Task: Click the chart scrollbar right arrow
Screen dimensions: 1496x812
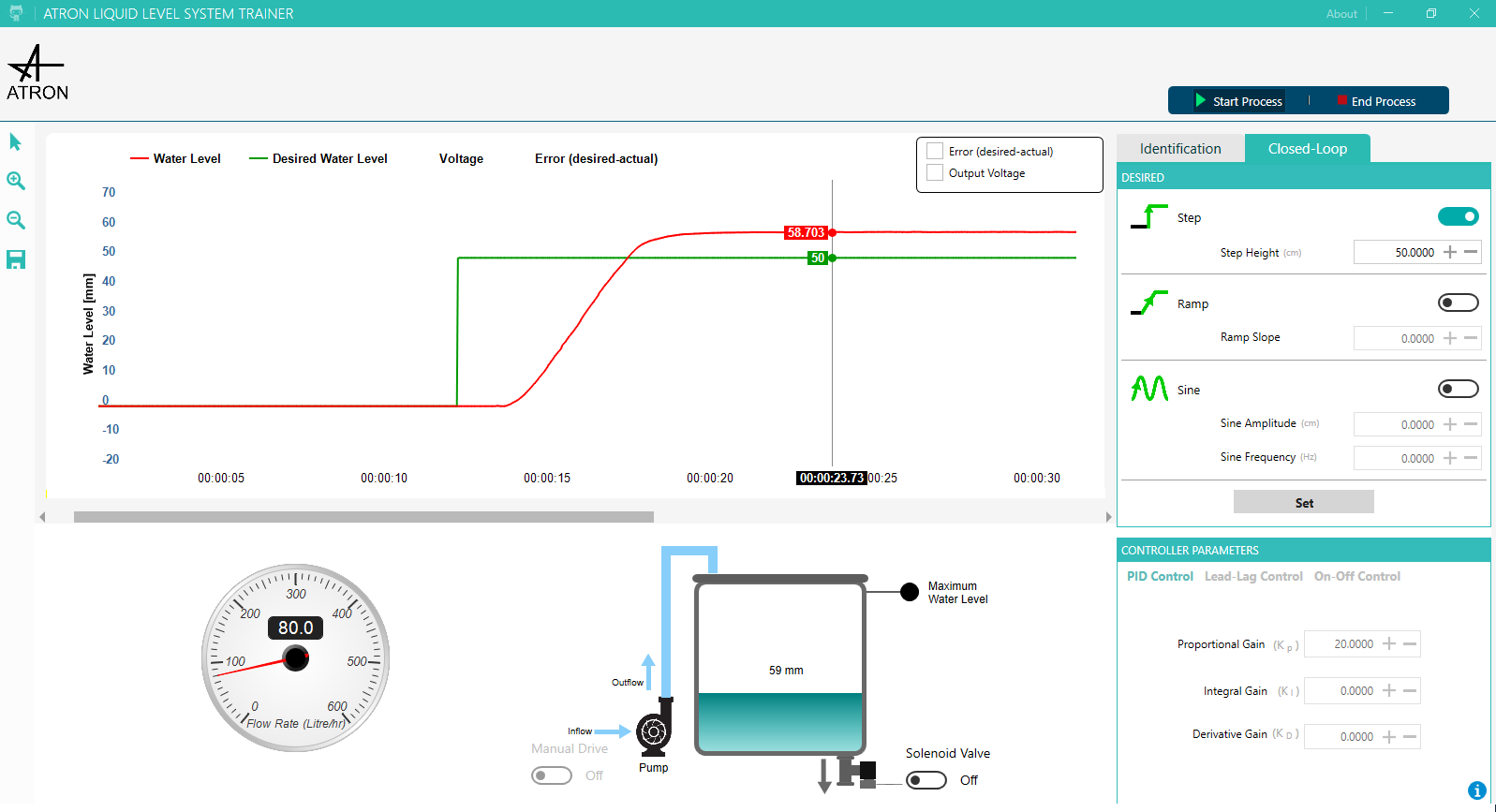Action: [1108, 517]
